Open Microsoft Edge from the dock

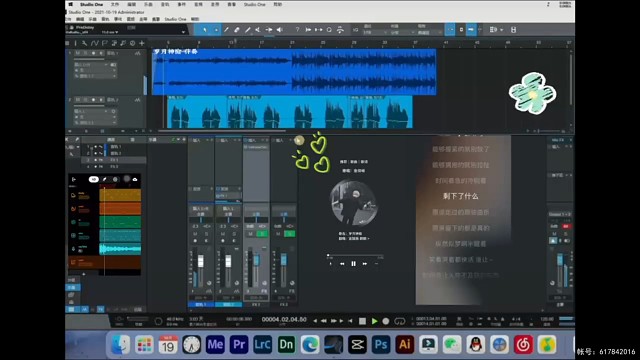(x=310, y=344)
